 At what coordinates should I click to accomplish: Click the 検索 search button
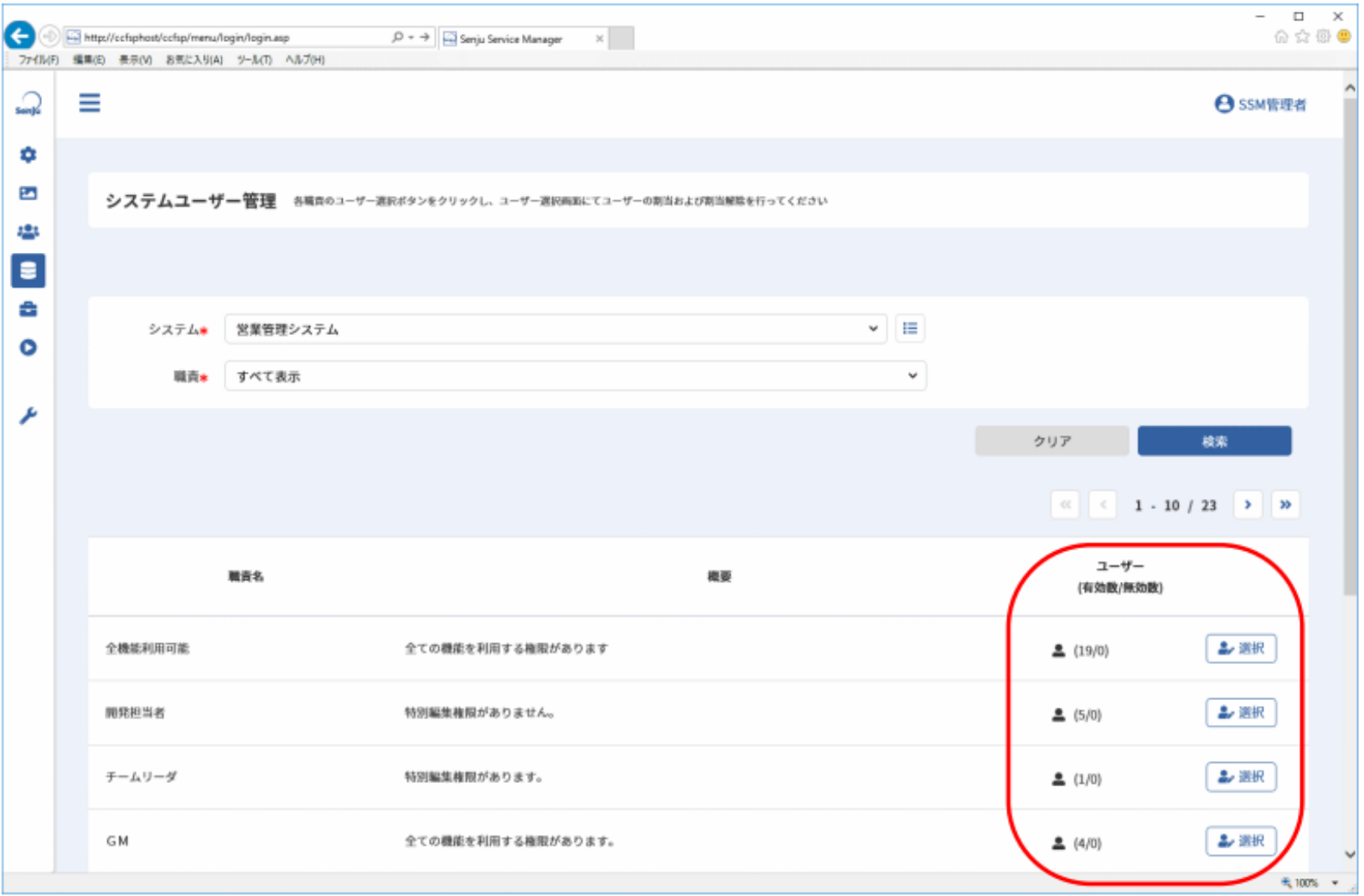click(x=1214, y=441)
